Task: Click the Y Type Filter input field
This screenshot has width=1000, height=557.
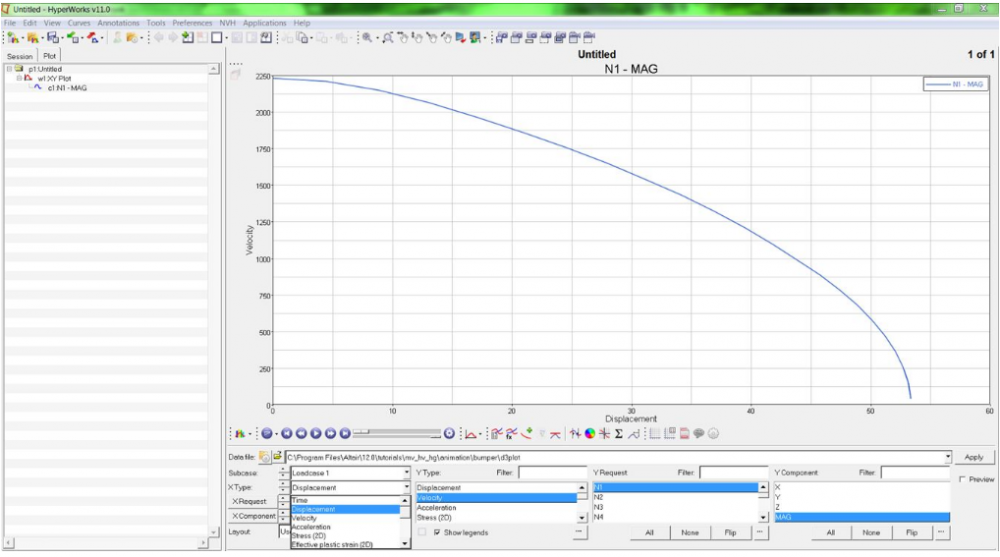Action: click(552, 472)
